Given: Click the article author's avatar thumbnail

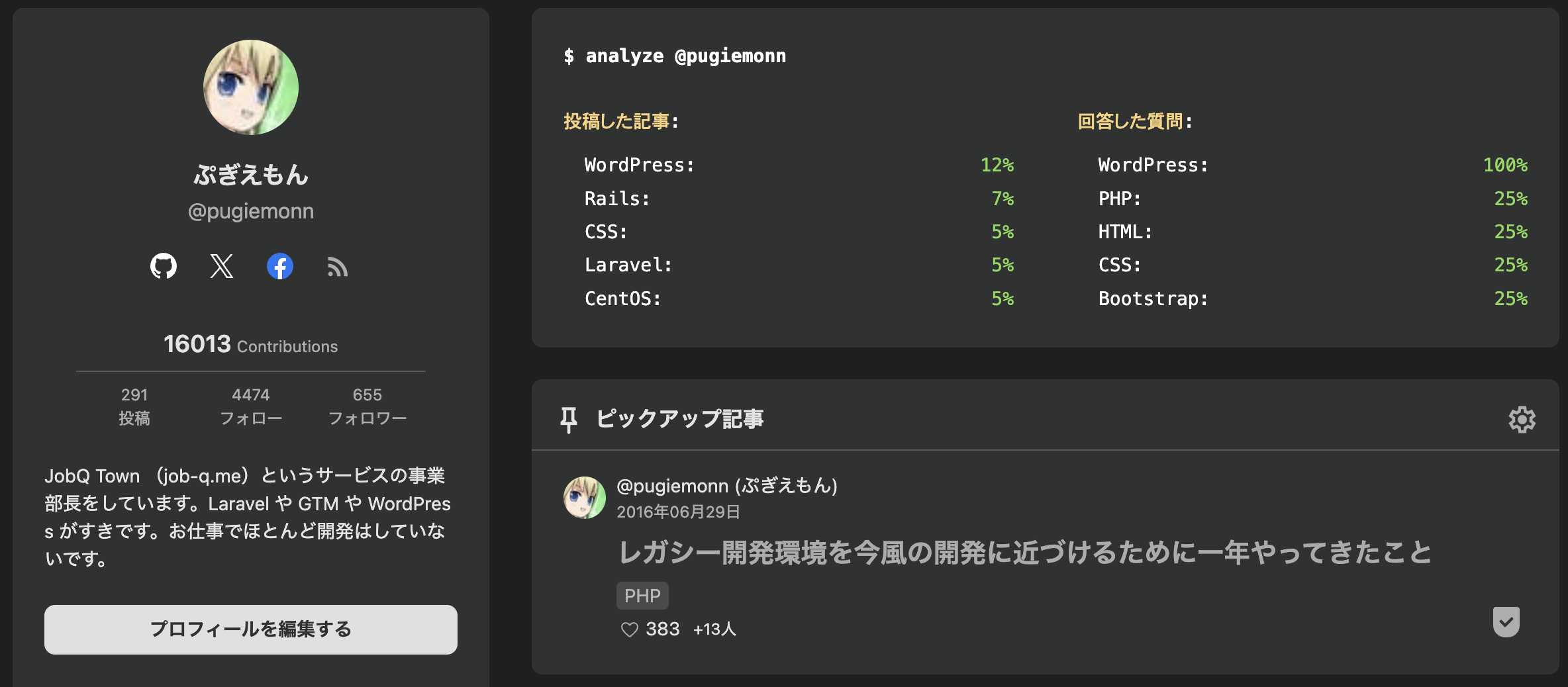Looking at the screenshot, I should [x=584, y=497].
